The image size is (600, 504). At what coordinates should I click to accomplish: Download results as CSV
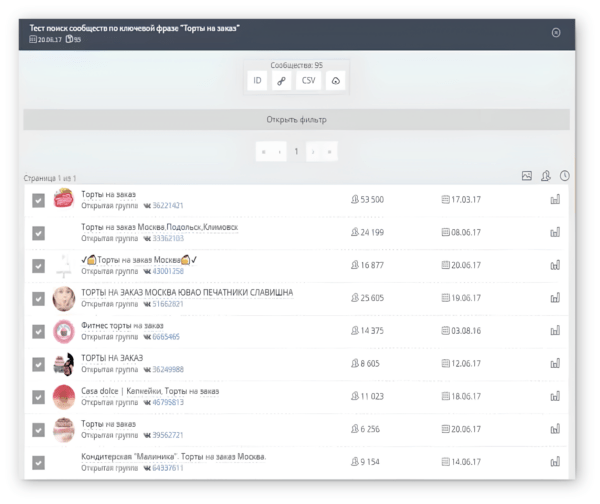coord(308,81)
